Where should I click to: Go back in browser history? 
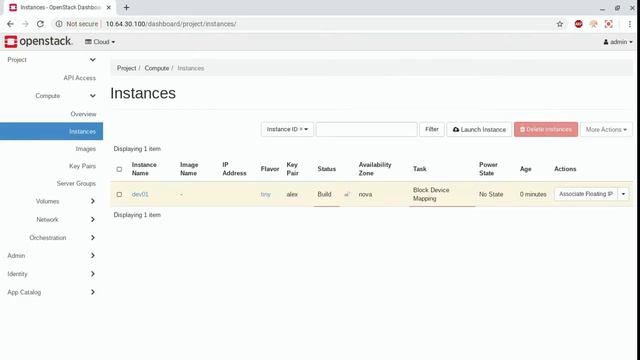[x=10, y=24]
